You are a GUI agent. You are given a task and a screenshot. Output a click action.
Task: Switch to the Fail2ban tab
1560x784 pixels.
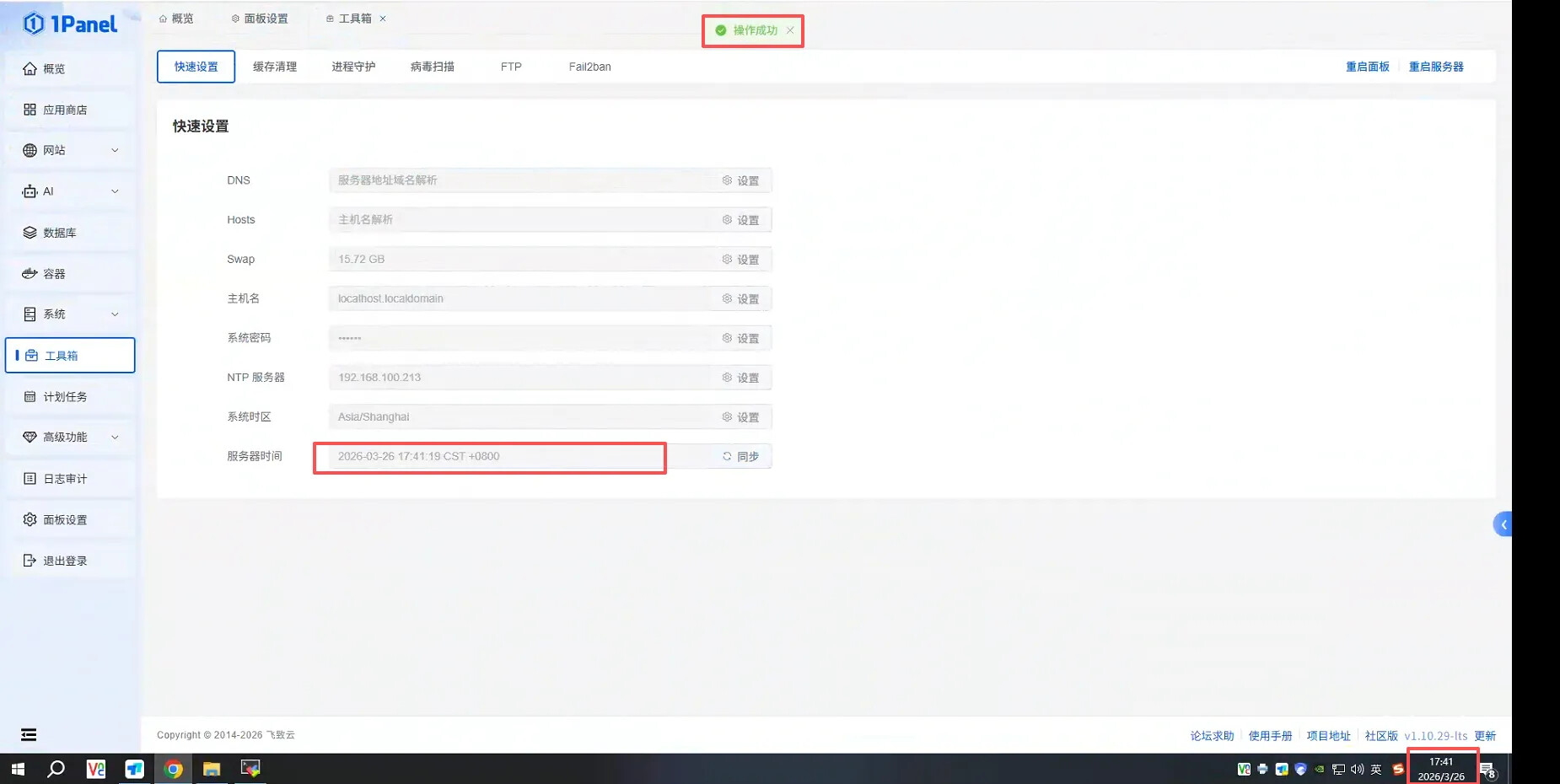click(x=589, y=67)
